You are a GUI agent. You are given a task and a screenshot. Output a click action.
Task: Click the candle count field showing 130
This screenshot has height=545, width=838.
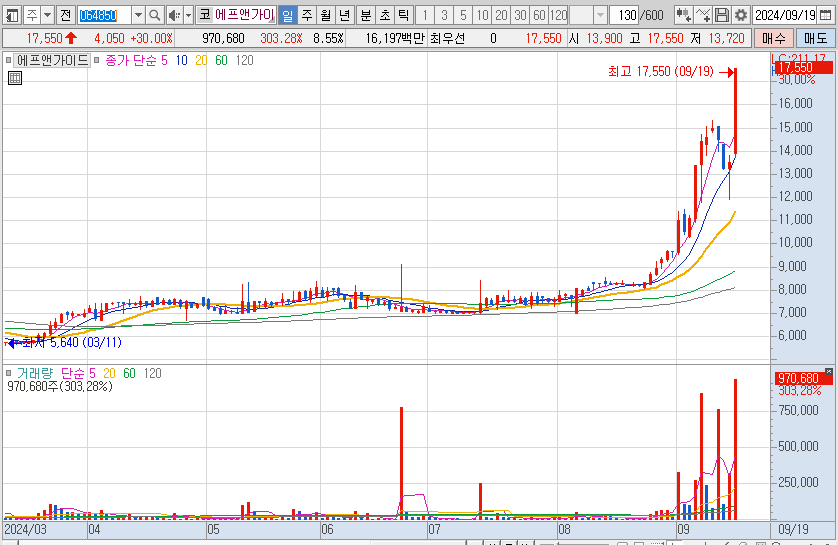[626, 15]
